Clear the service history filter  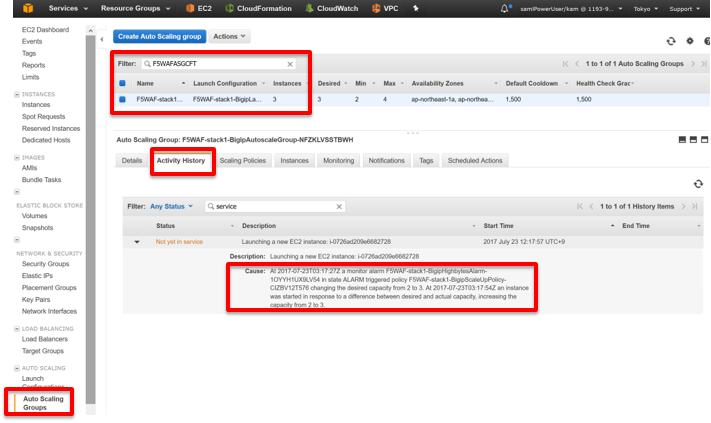pyautogui.click(x=339, y=207)
